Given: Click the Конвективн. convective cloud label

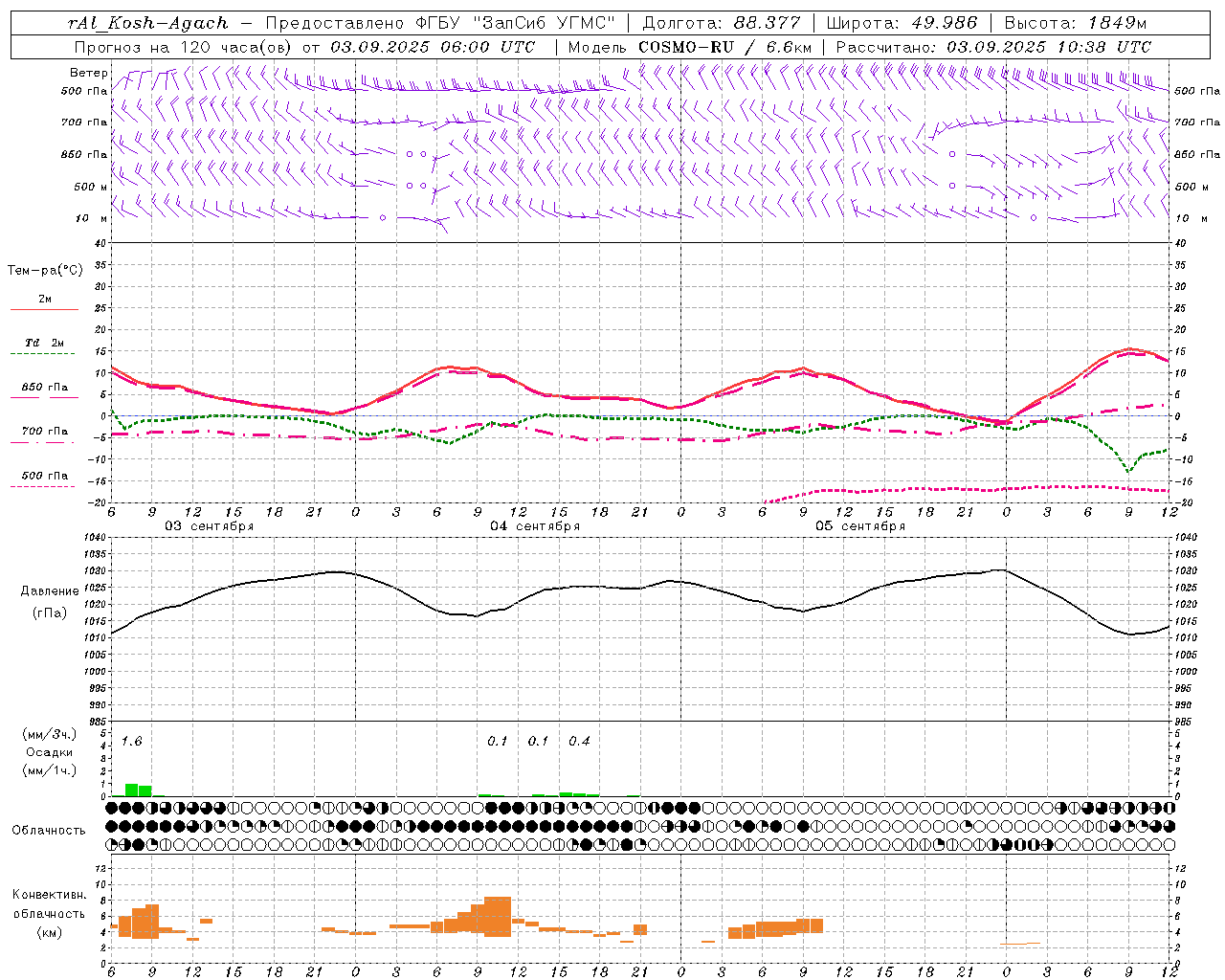Looking at the screenshot, I should 49,895.
